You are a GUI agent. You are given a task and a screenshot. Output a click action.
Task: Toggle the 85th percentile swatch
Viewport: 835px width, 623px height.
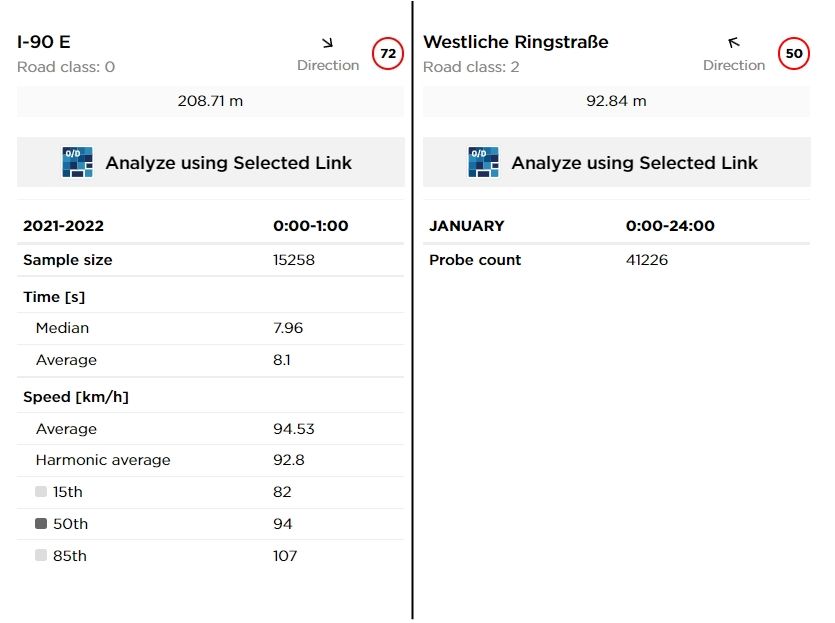tap(41, 555)
